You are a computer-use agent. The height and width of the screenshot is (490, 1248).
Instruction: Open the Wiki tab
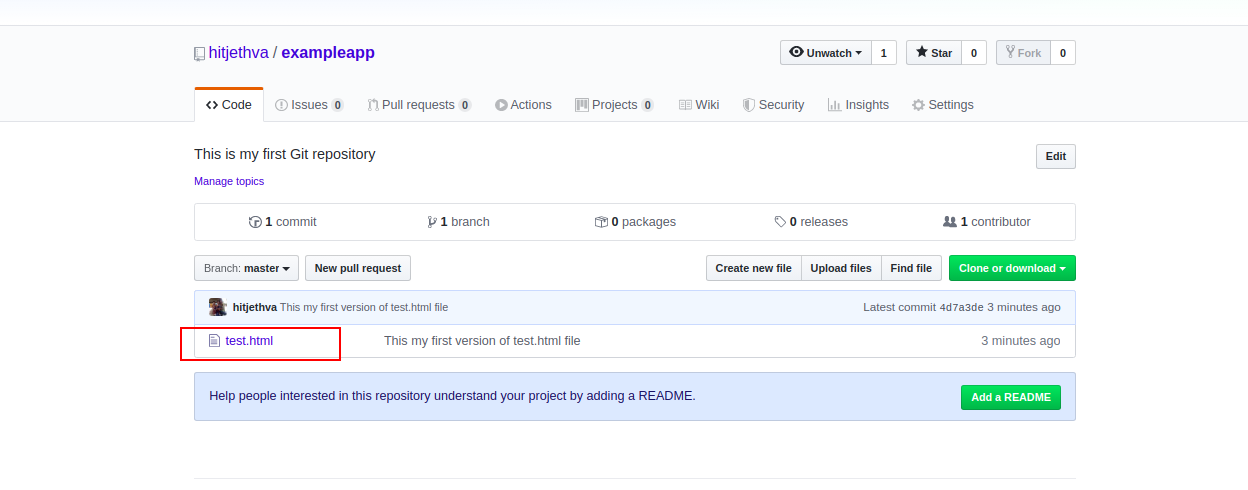tap(699, 105)
